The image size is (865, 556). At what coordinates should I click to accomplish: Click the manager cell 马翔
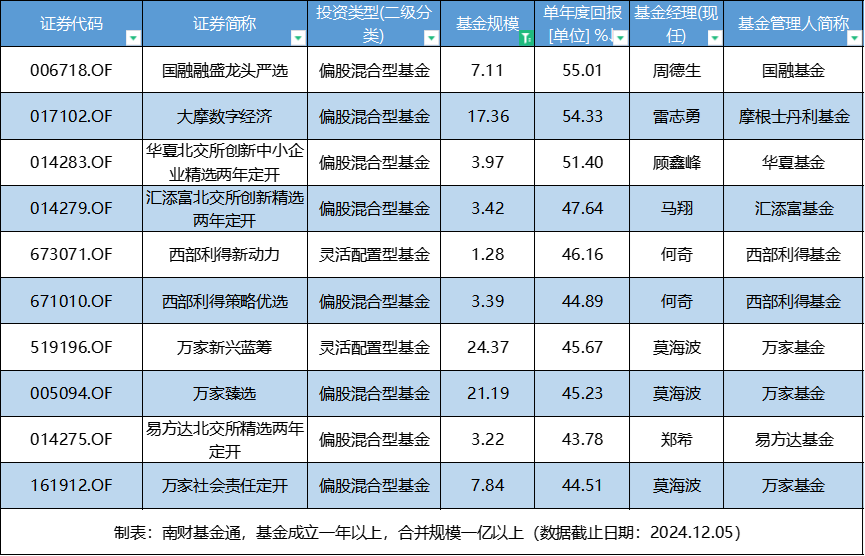[676, 209]
